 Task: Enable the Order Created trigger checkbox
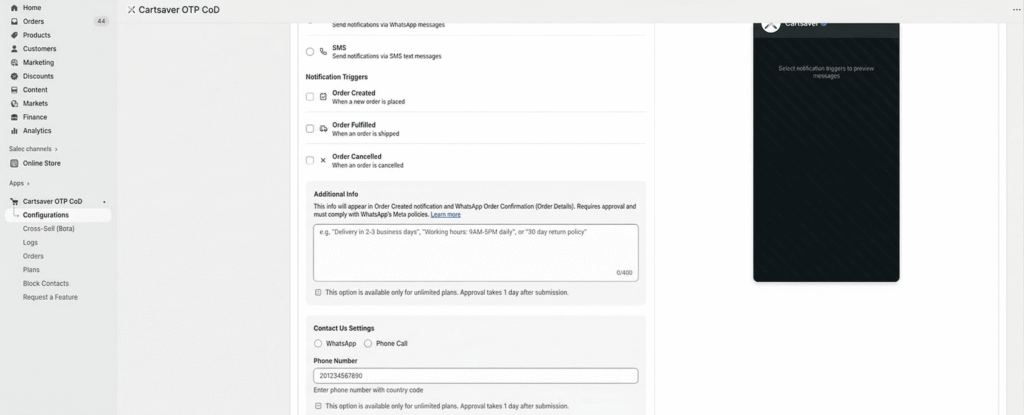[310, 97]
